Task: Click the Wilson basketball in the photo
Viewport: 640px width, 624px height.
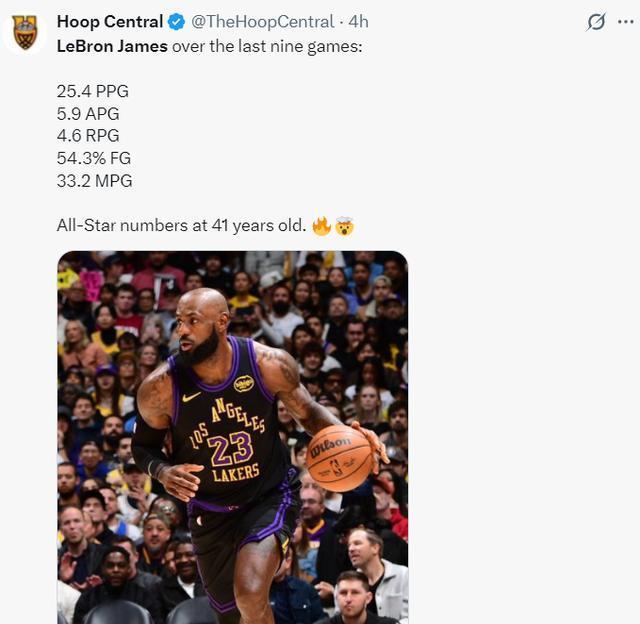Action: click(340, 458)
